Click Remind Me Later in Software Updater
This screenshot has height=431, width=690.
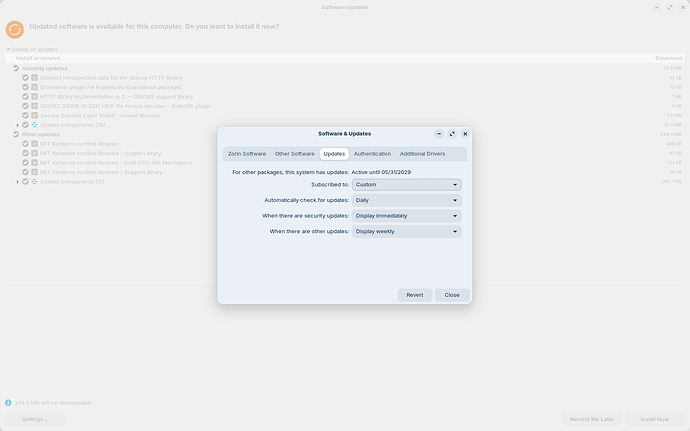pos(591,419)
